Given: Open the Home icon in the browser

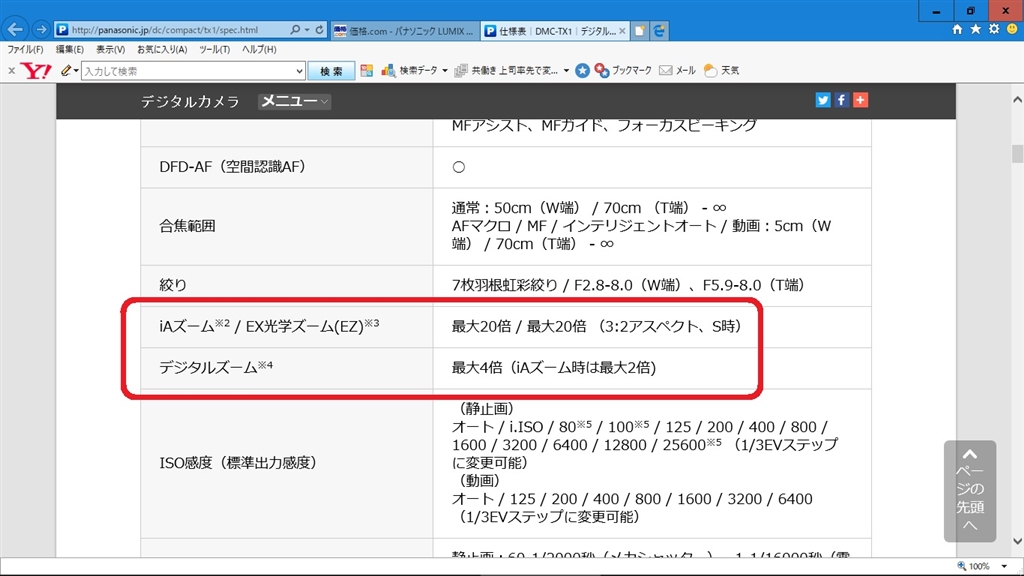Looking at the screenshot, I should pyautogui.click(x=957, y=29).
